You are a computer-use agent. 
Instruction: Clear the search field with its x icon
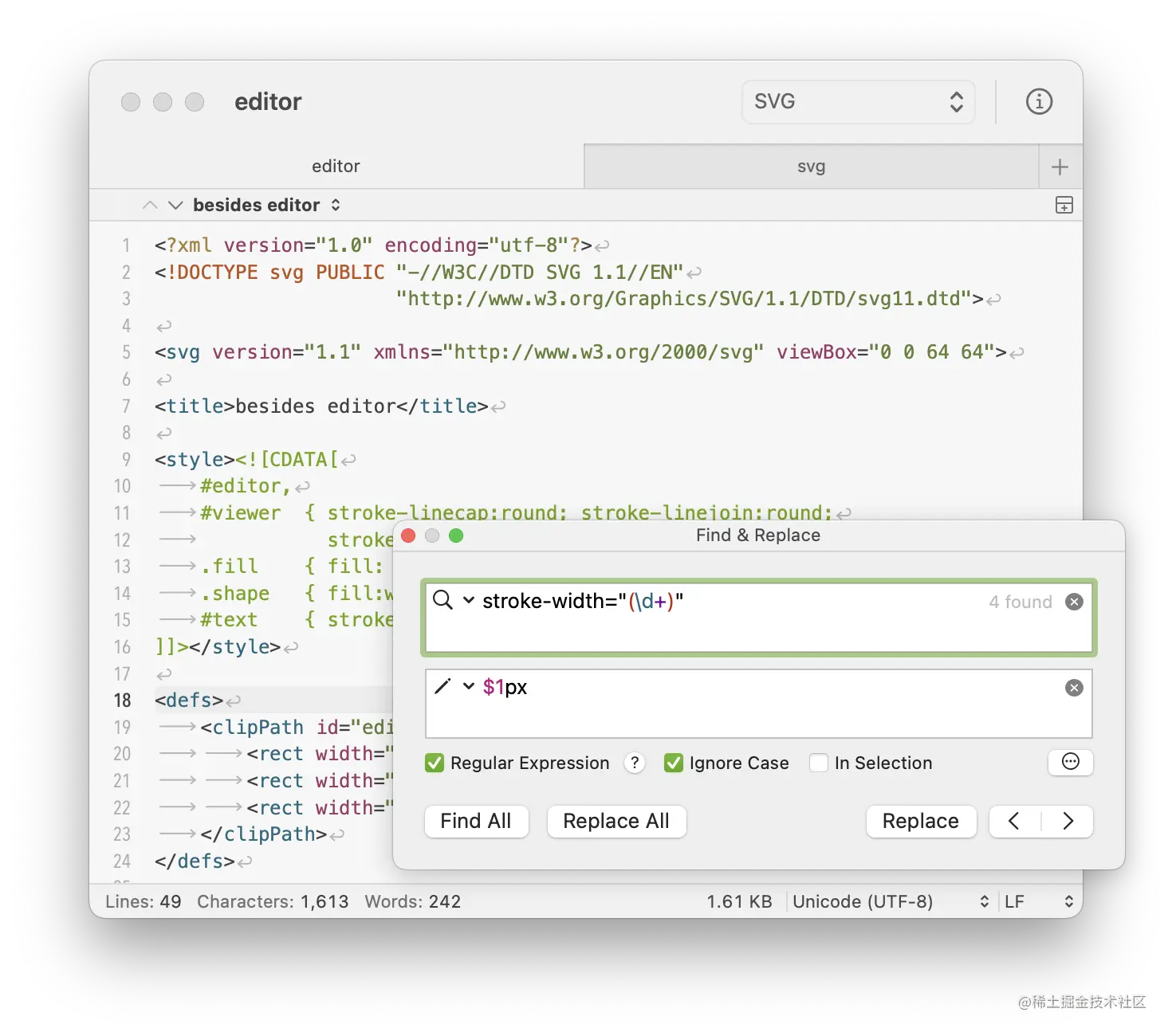click(x=1074, y=602)
